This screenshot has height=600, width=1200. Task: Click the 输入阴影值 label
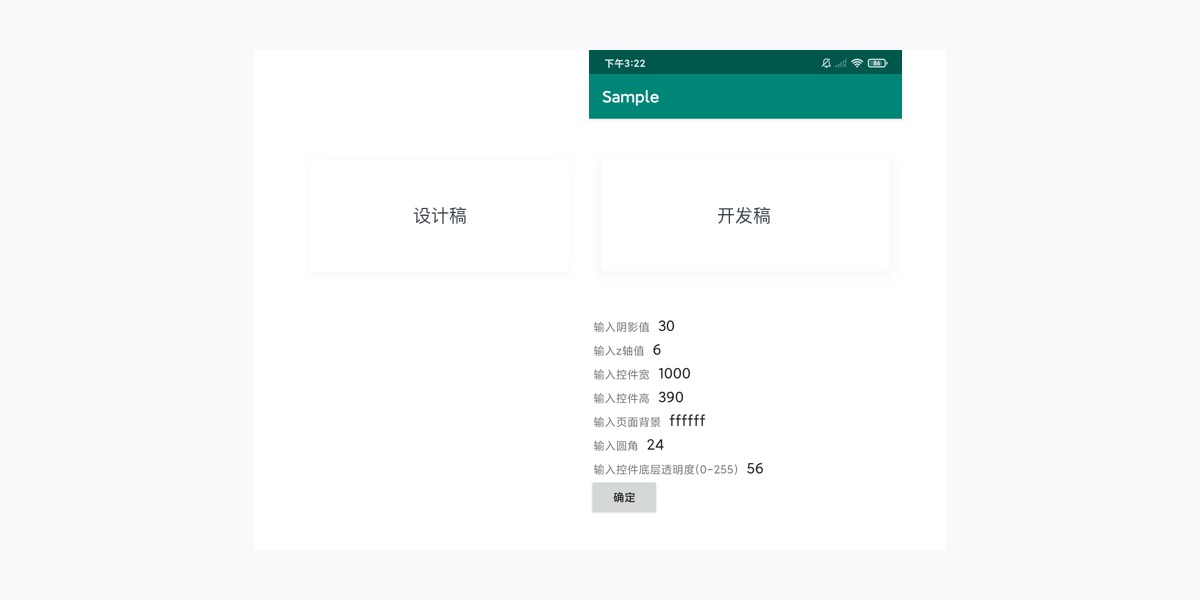coord(621,327)
